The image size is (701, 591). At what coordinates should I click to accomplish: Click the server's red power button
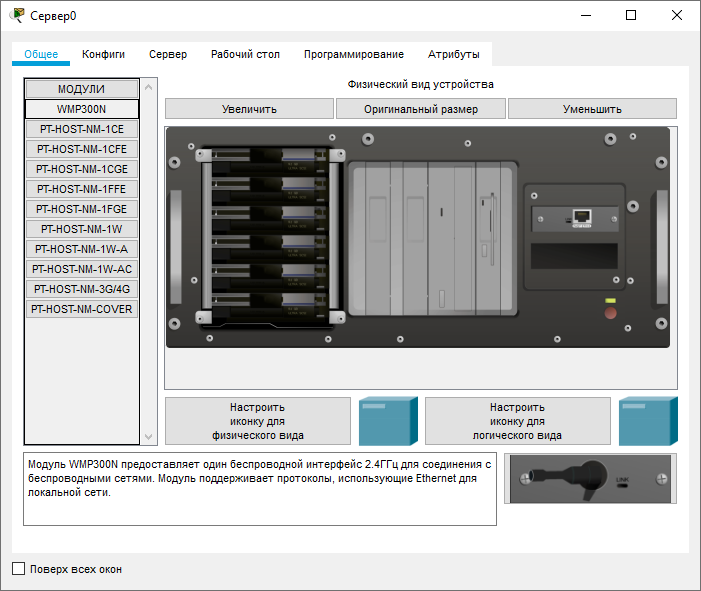610,313
